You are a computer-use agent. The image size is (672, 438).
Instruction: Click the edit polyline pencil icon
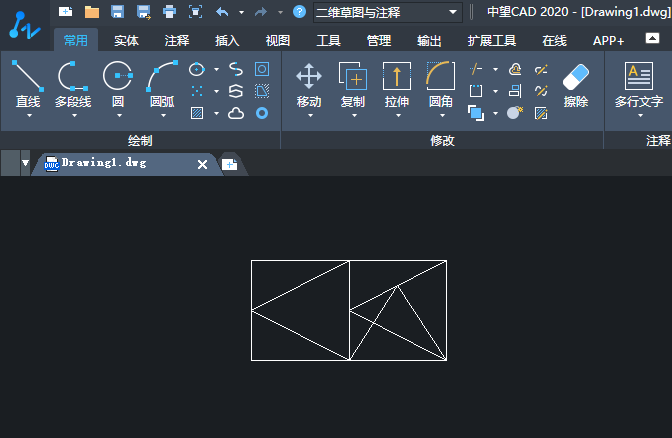541,69
